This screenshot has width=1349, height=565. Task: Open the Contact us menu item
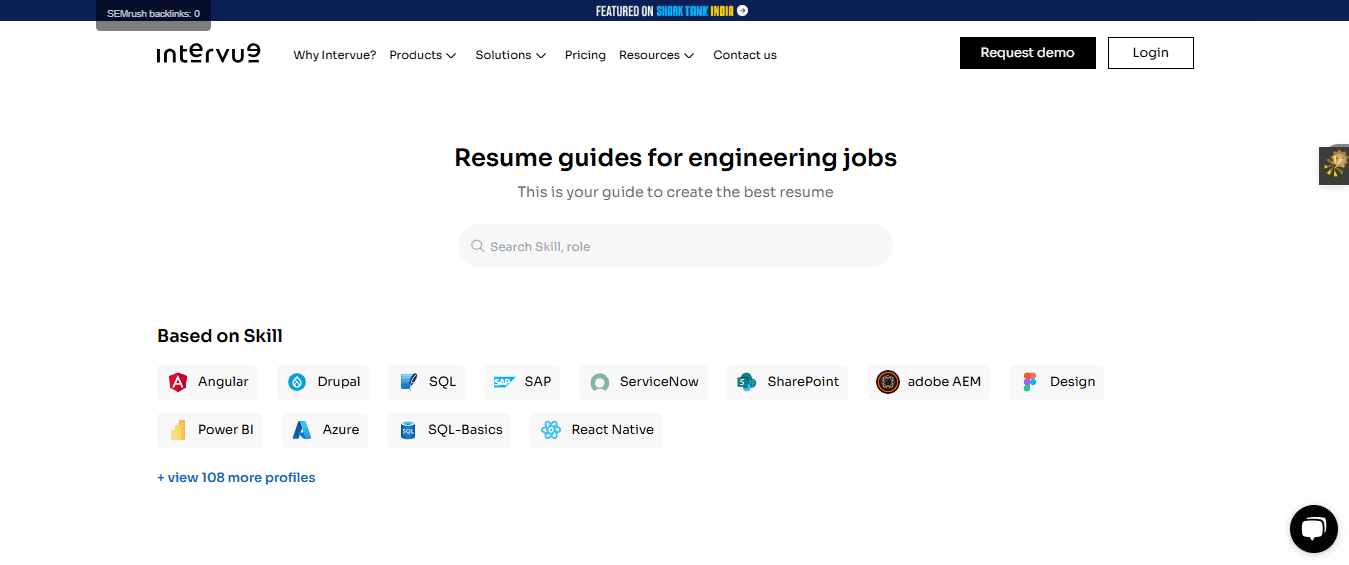pyautogui.click(x=745, y=55)
